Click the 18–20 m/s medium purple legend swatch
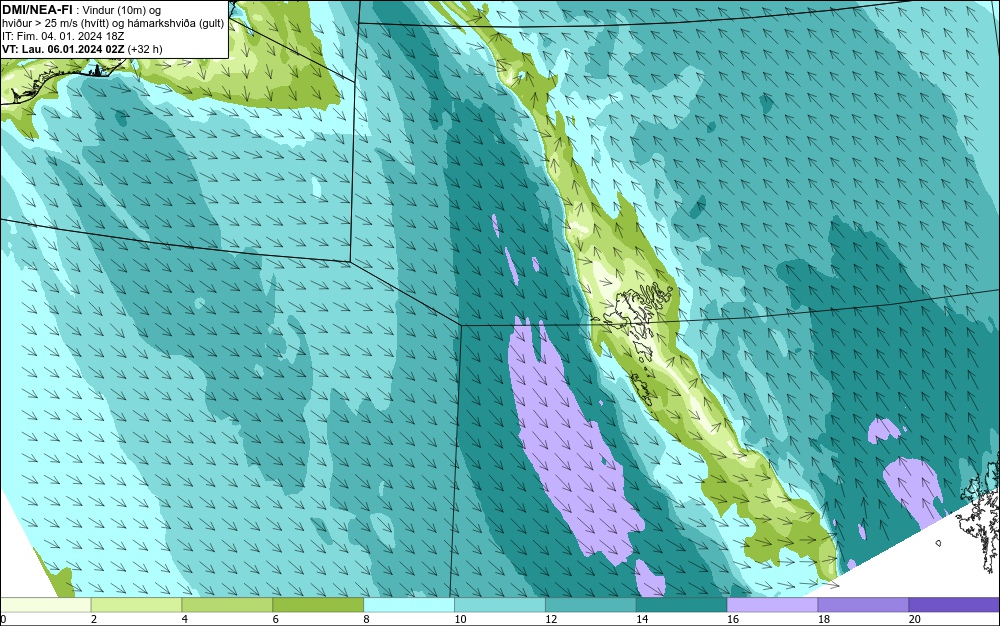 click(864, 604)
